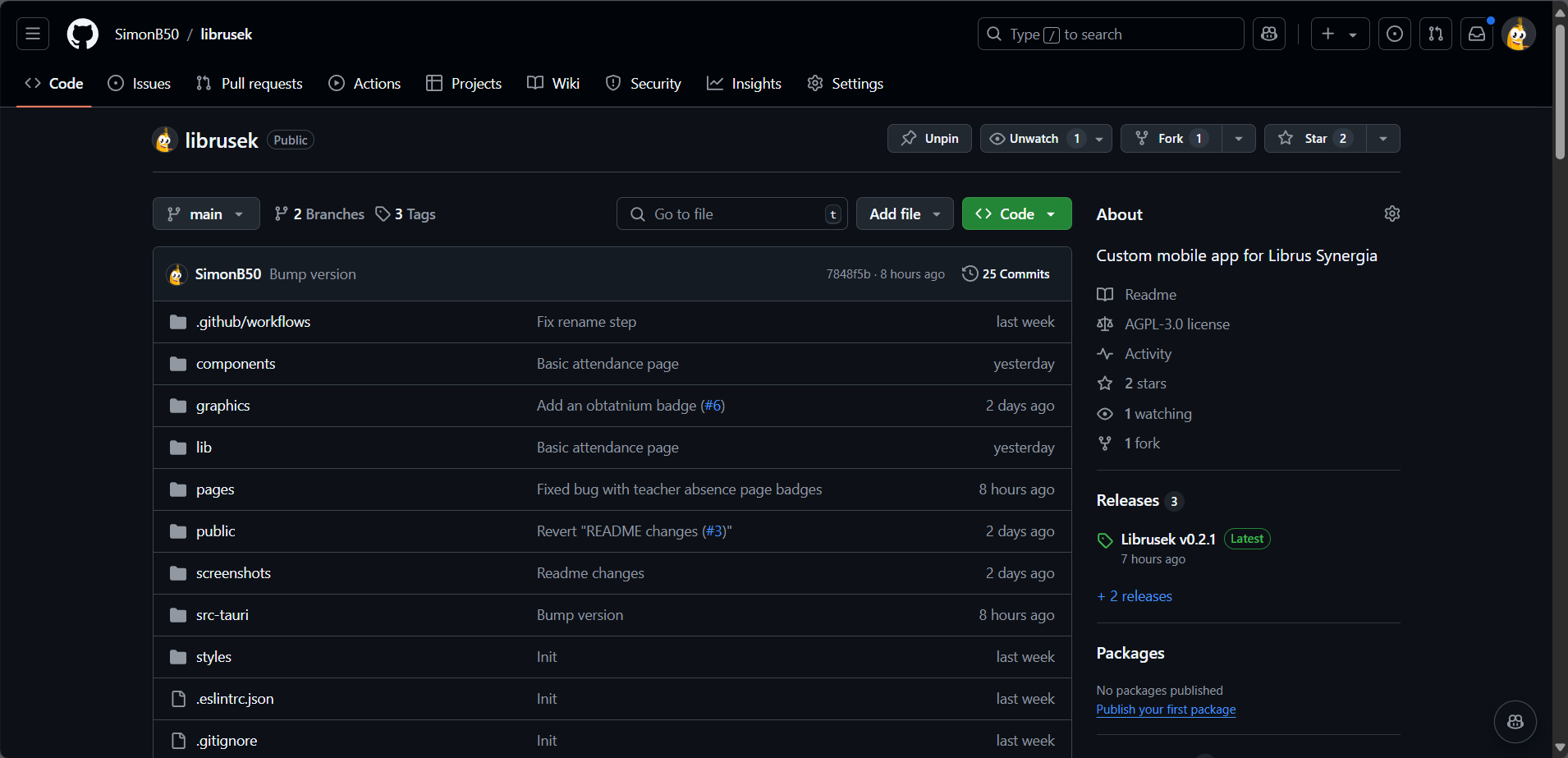Open the issues icon in header
This screenshot has height=758, width=1568.
click(x=1394, y=34)
